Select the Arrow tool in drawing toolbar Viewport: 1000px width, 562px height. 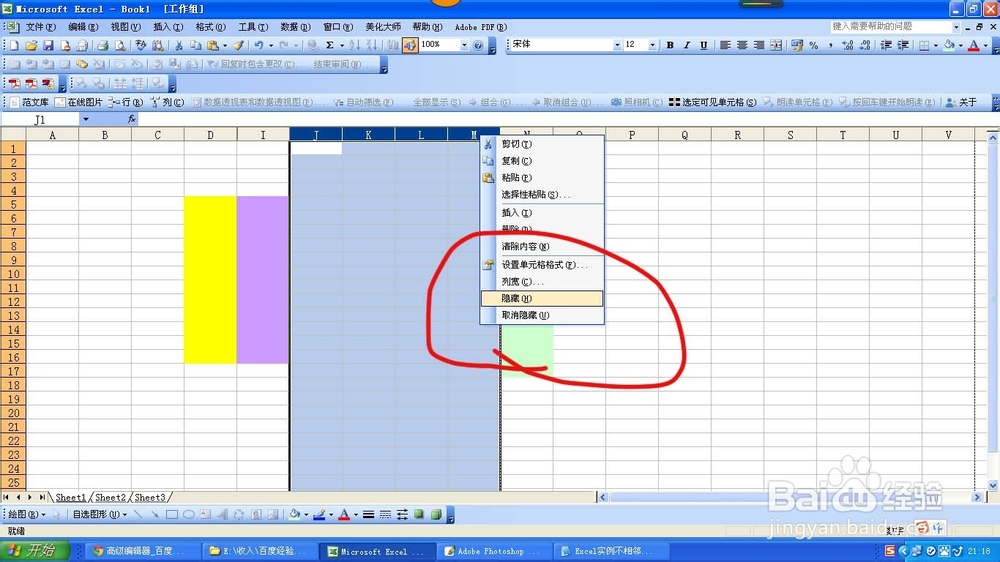coord(154,514)
